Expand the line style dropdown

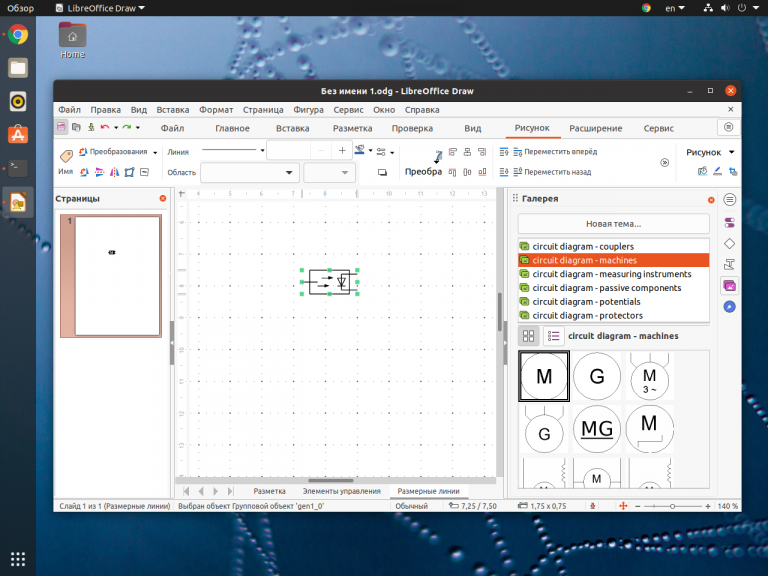tap(262, 151)
